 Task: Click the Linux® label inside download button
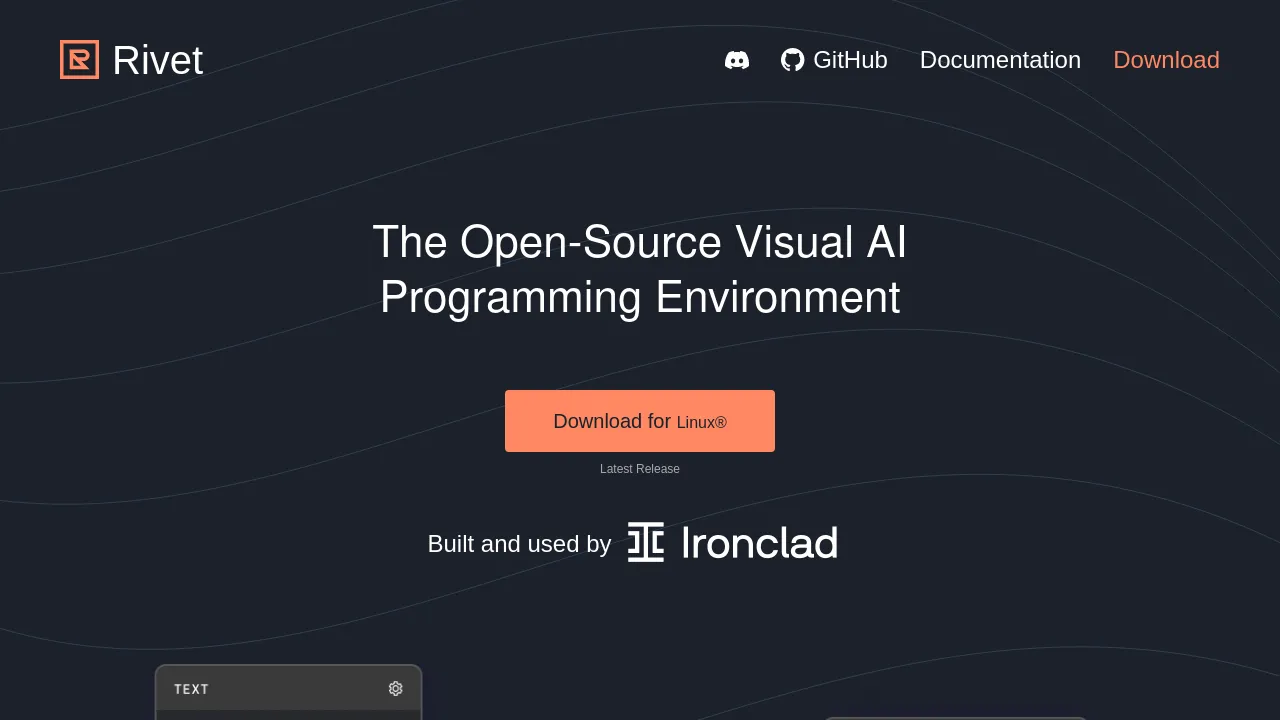[x=702, y=423]
